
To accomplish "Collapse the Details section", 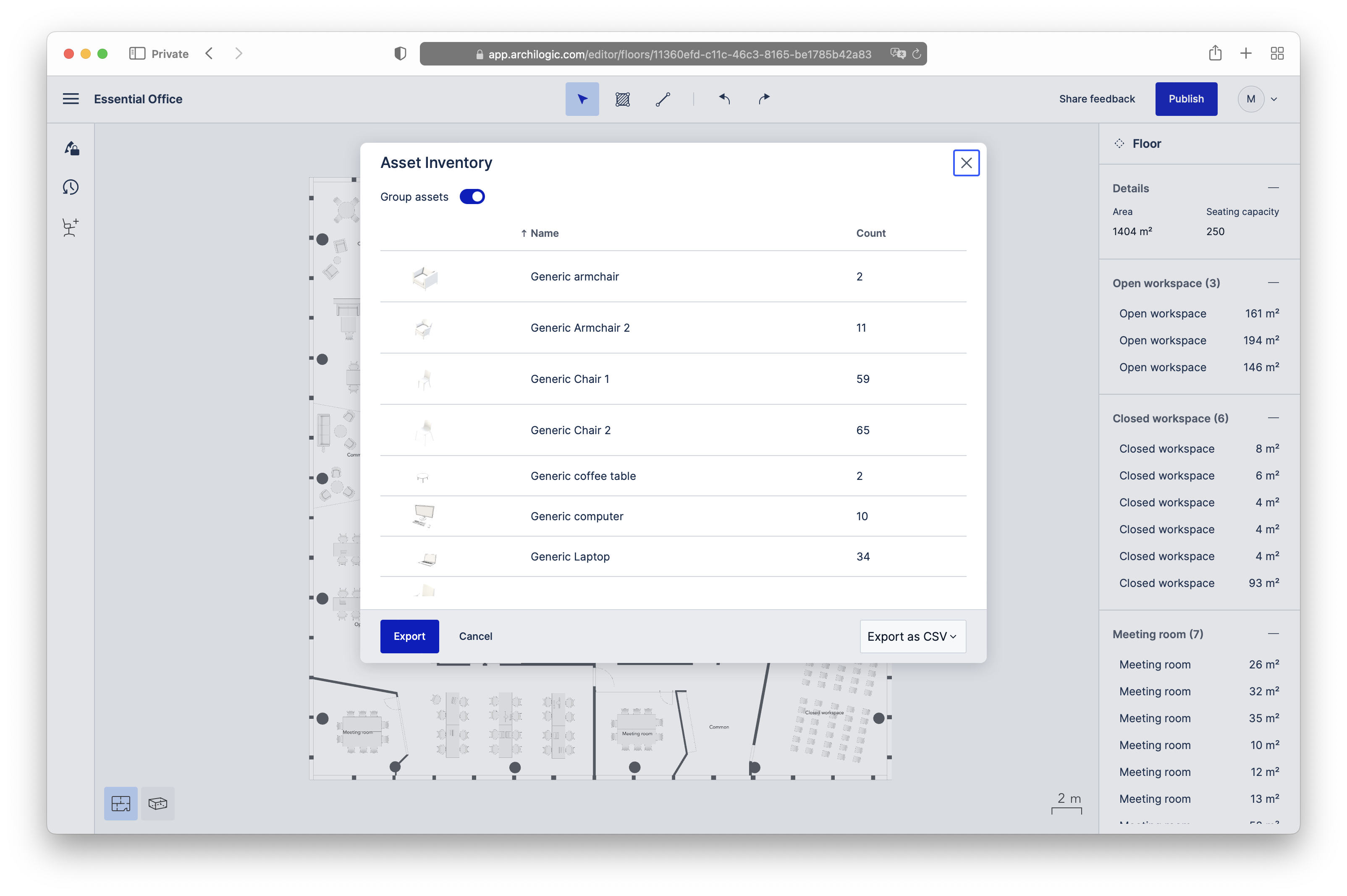I will coord(1273,188).
